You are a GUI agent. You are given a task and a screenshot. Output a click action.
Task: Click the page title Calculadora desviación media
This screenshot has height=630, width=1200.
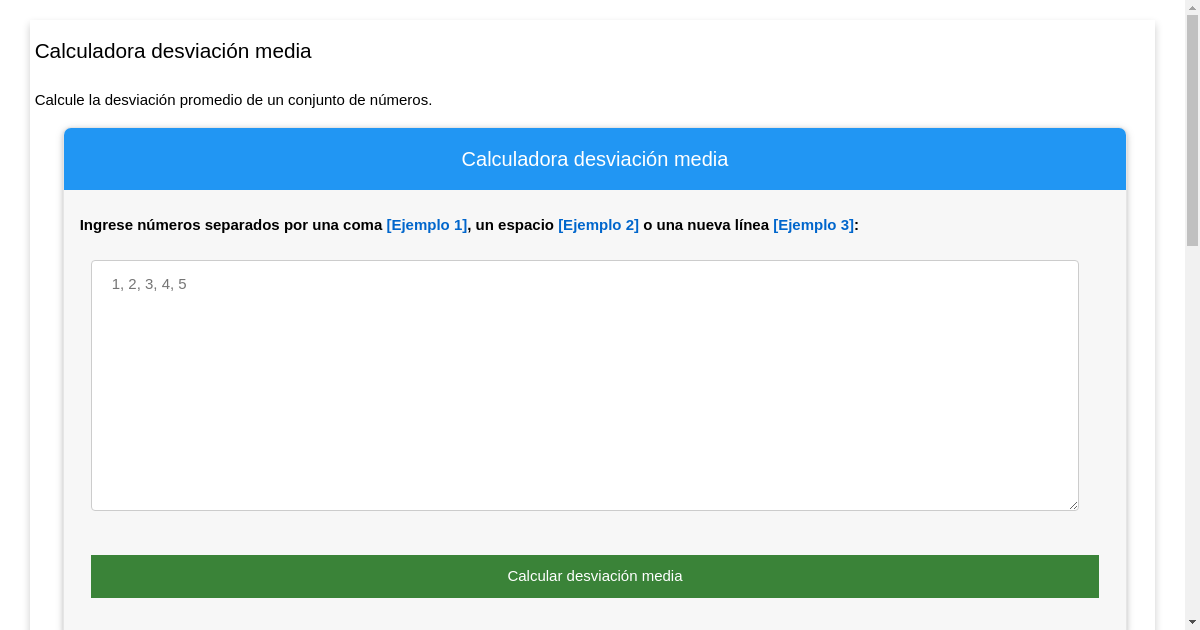tap(173, 51)
